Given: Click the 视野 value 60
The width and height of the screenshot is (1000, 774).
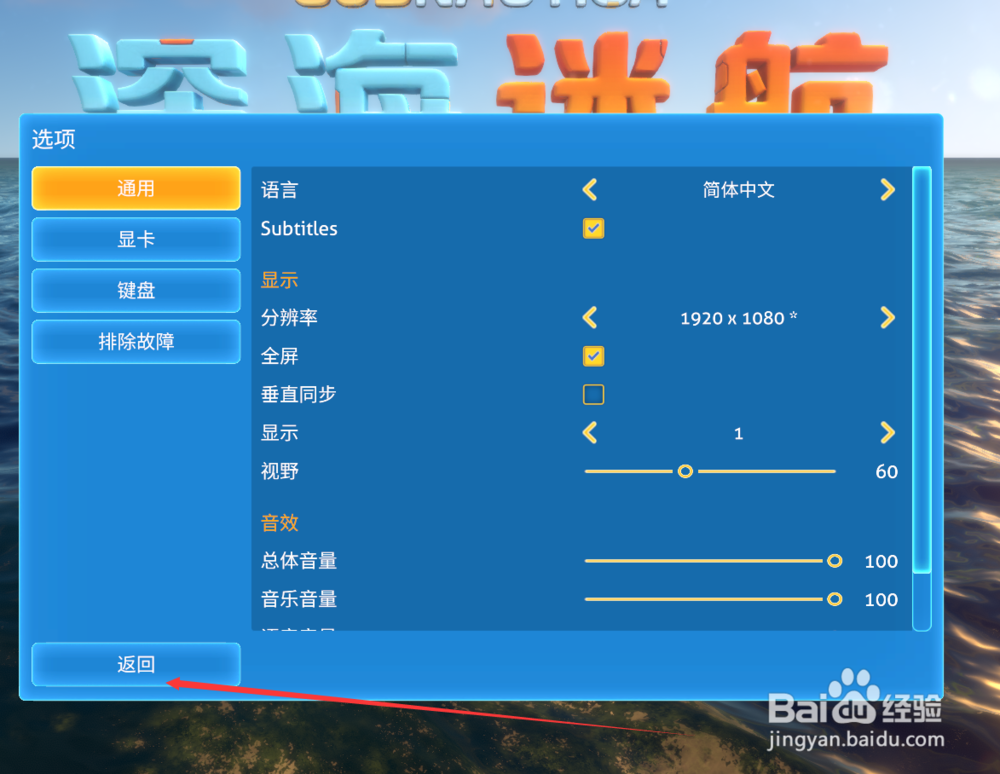Looking at the screenshot, I should (886, 472).
